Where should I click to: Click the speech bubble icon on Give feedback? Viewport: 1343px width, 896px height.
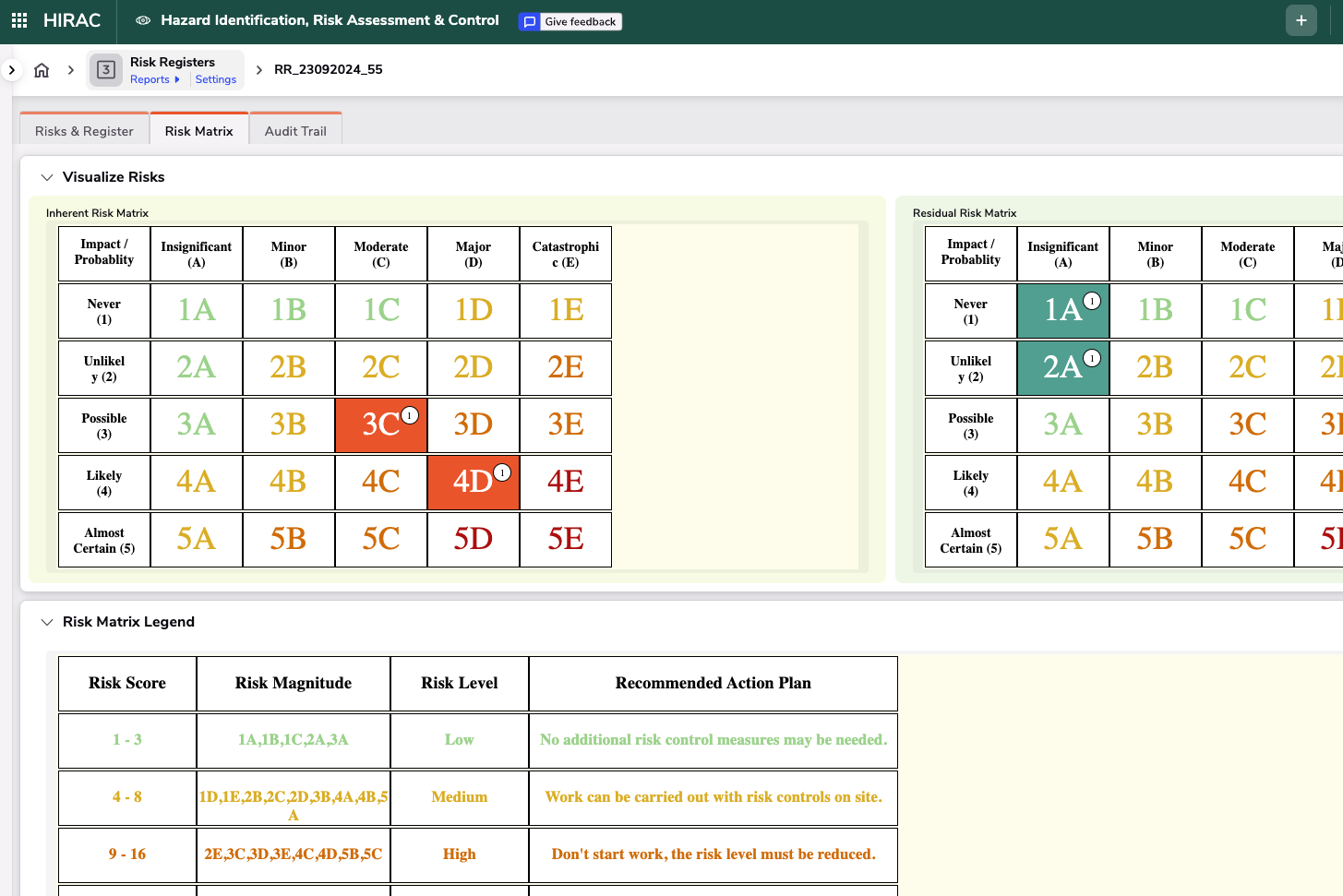[529, 22]
